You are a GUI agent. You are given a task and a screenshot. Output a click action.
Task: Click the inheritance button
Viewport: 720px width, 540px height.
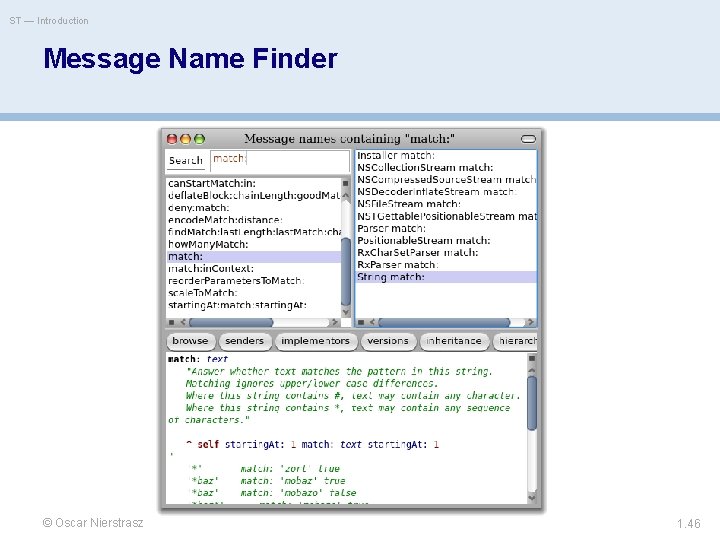454,341
